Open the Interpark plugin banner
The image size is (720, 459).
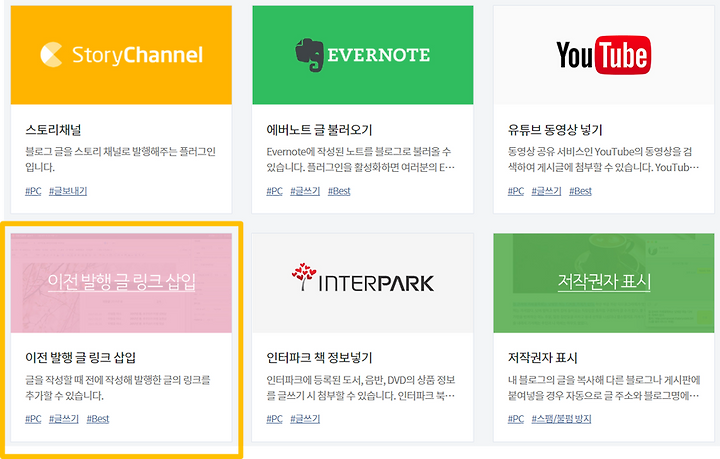[x=363, y=283]
